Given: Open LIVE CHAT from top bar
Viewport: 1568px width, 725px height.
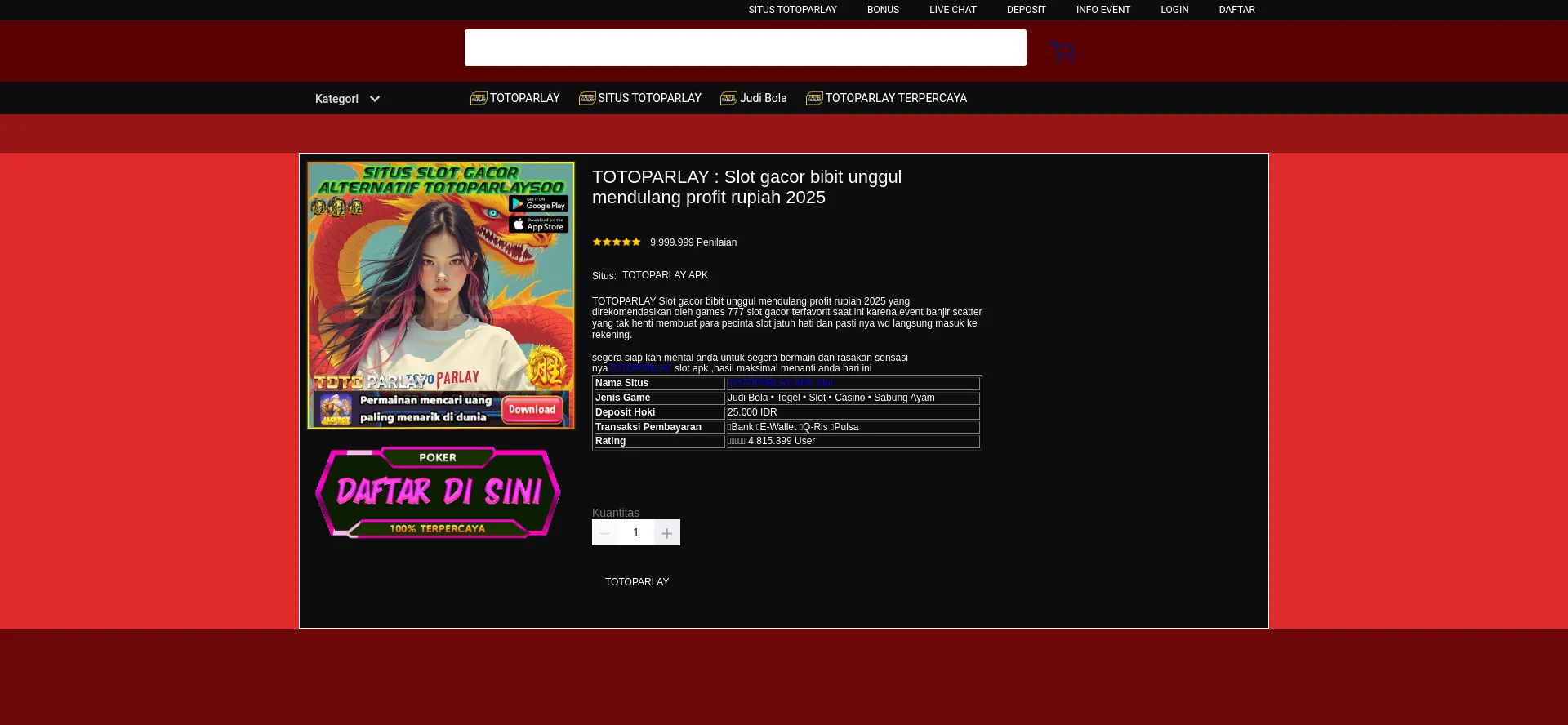Looking at the screenshot, I should click(x=952, y=10).
